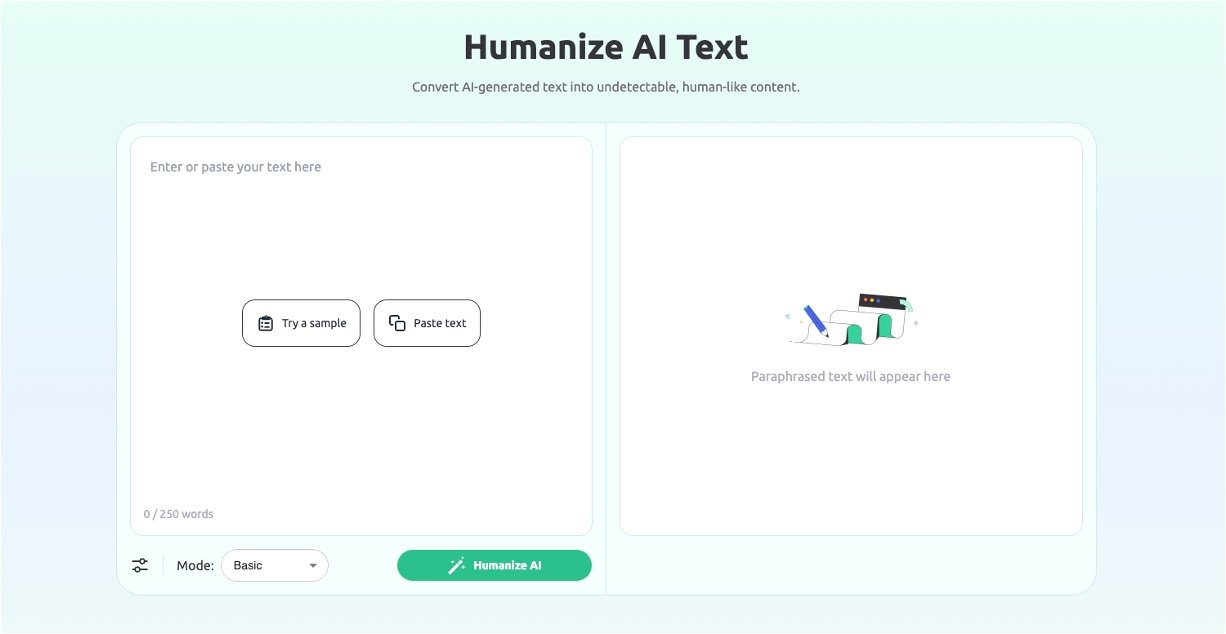Click the 0/250 words counter
The width and height of the screenshot is (1226, 634).
coord(178,513)
